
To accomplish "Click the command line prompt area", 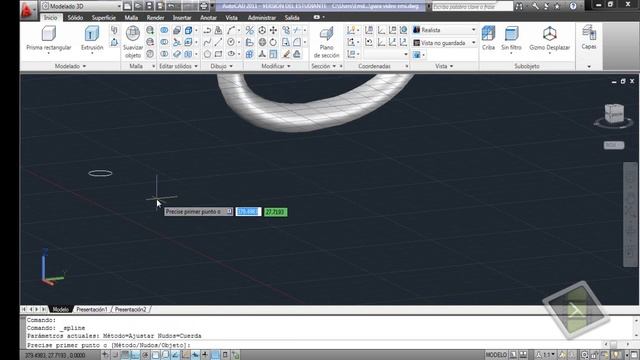I will pos(314,345).
